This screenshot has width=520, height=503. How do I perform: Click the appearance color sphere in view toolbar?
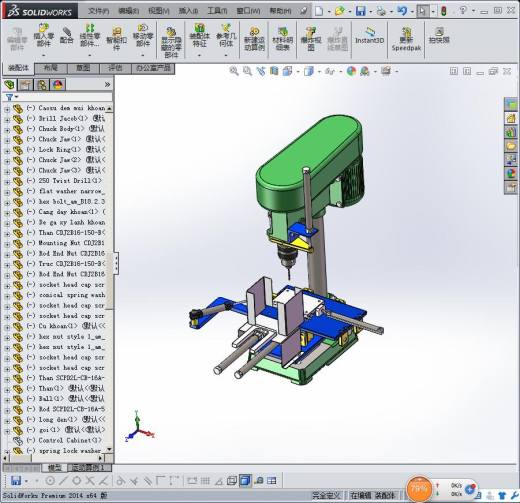[351, 71]
